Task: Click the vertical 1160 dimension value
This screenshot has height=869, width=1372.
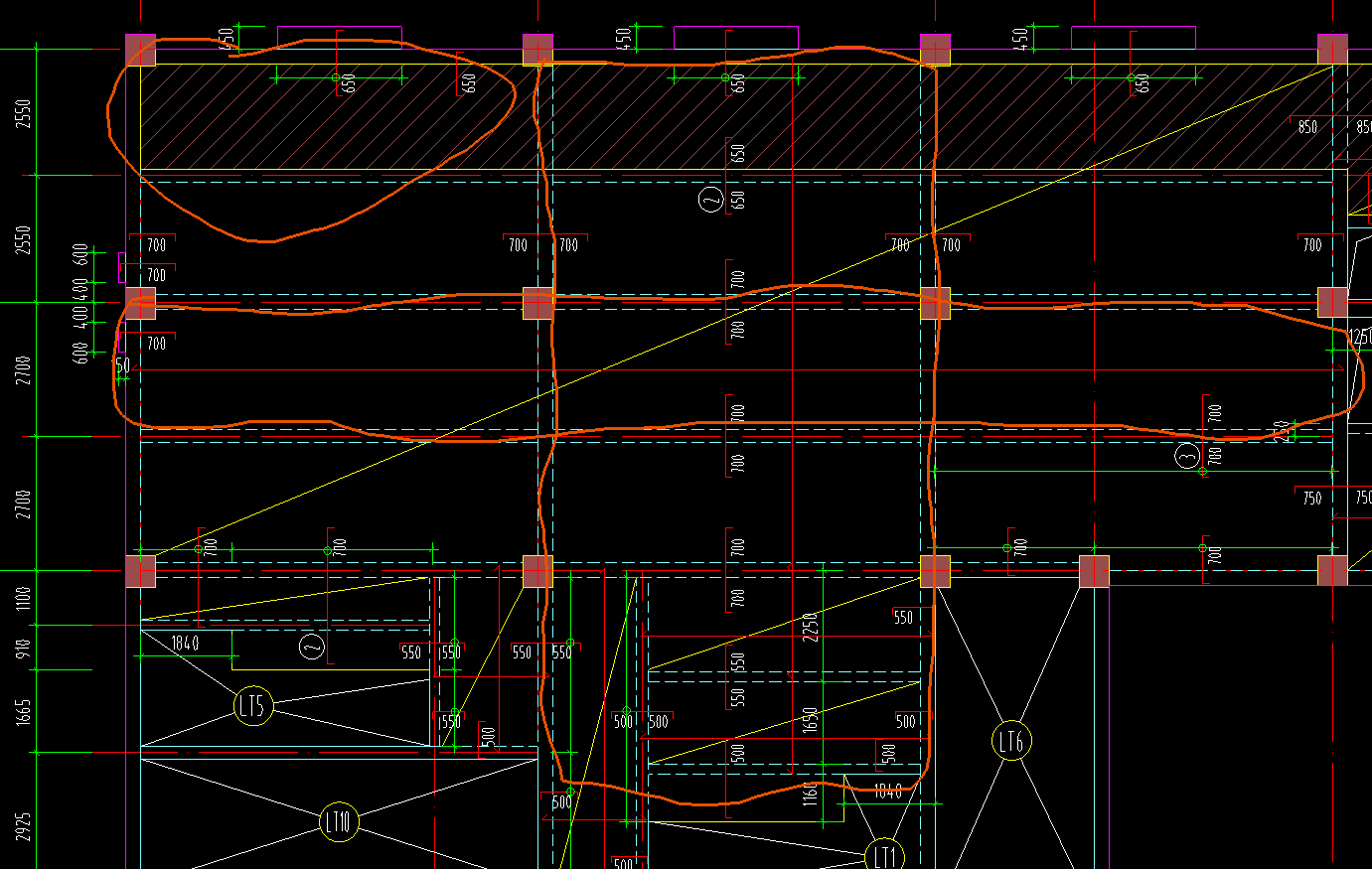Action: [x=811, y=793]
